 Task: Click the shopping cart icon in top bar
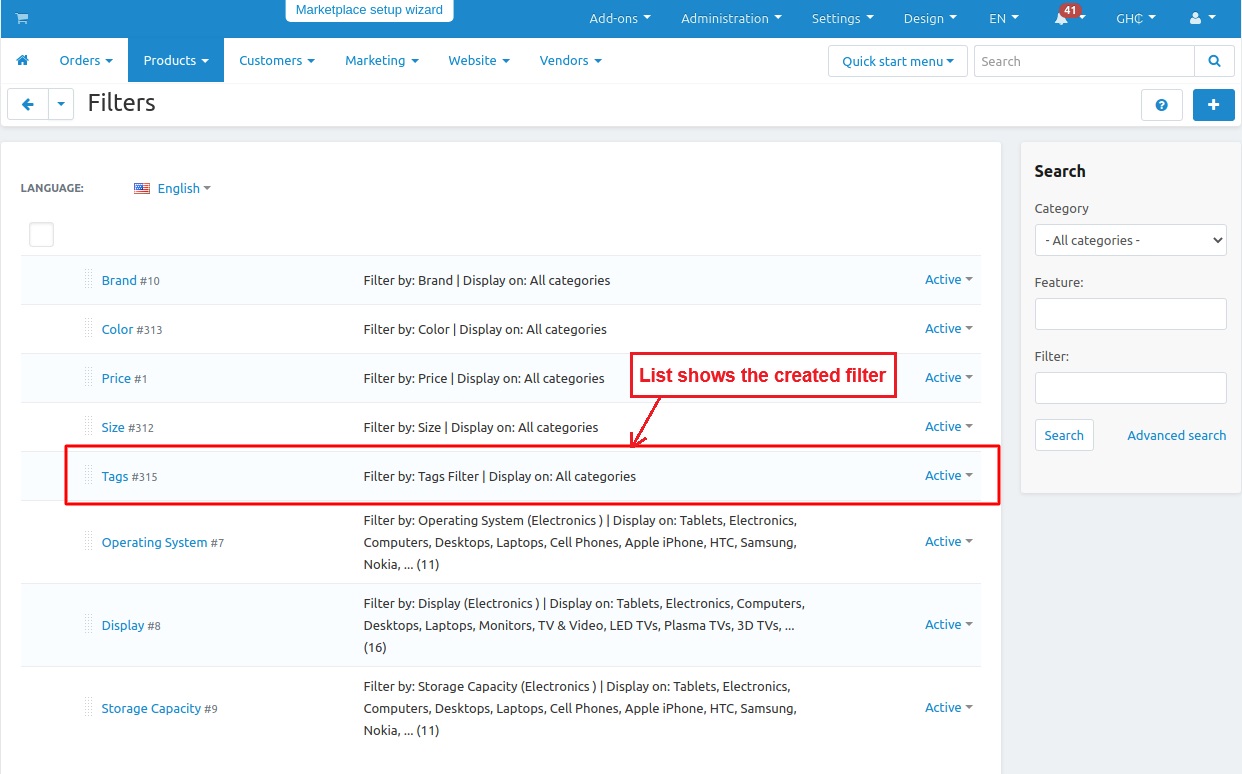(x=22, y=19)
